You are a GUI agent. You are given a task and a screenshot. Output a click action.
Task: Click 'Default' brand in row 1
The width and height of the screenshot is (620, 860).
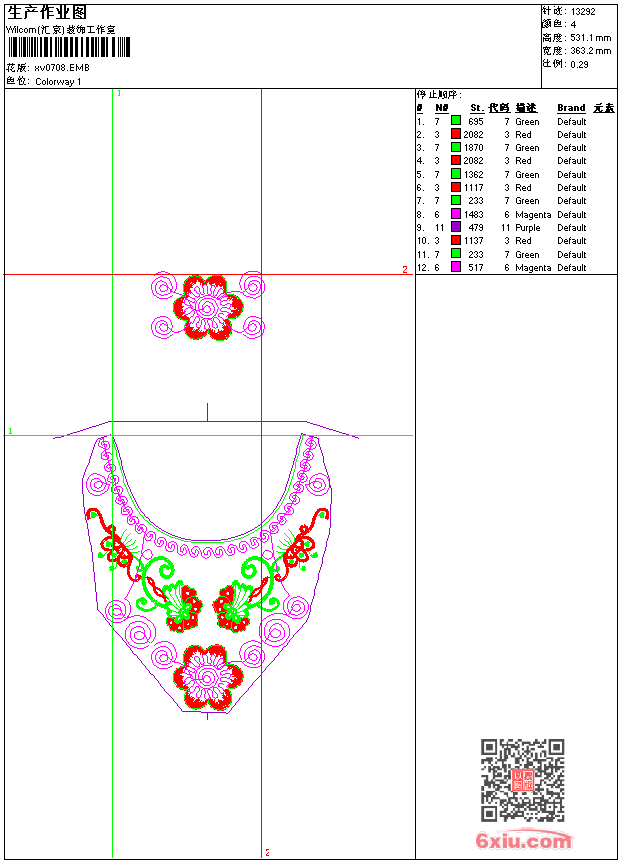point(572,122)
